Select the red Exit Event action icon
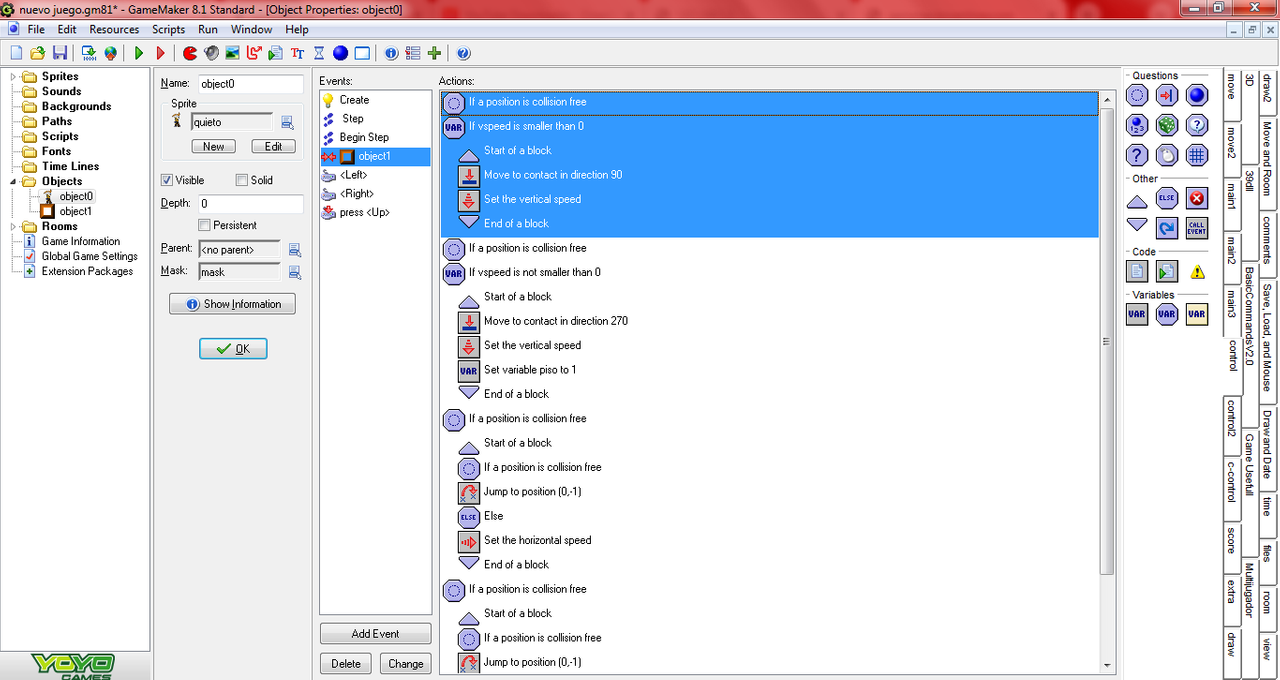This screenshot has width=1280, height=680. coord(1197,198)
